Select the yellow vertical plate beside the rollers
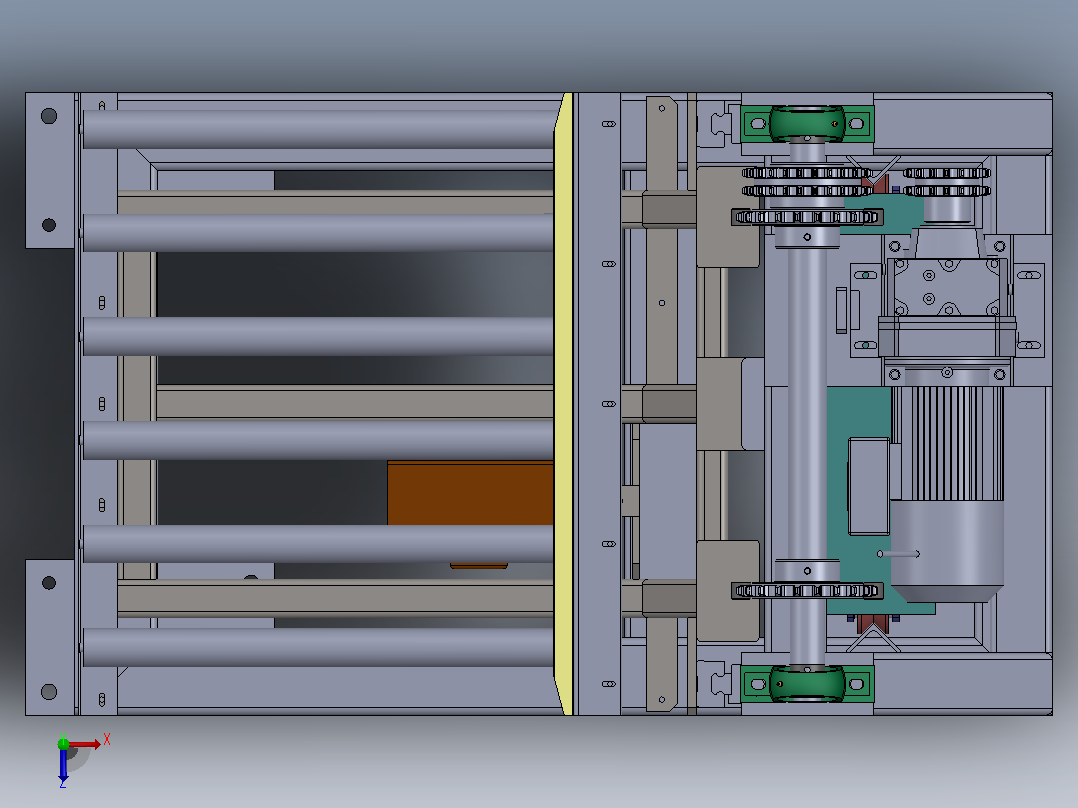Image resolution: width=1078 pixels, height=808 pixels. [x=564, y=404]
